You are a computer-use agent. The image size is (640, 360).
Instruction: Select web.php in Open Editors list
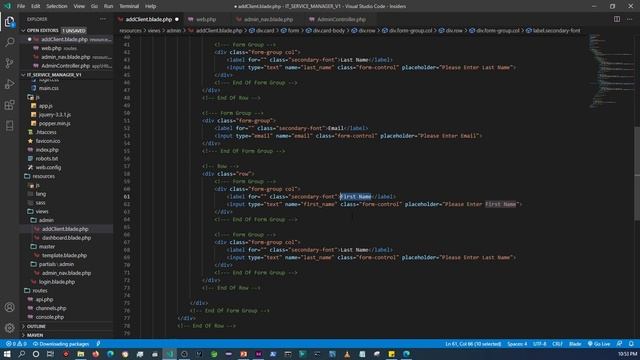[x=51, y=48]
